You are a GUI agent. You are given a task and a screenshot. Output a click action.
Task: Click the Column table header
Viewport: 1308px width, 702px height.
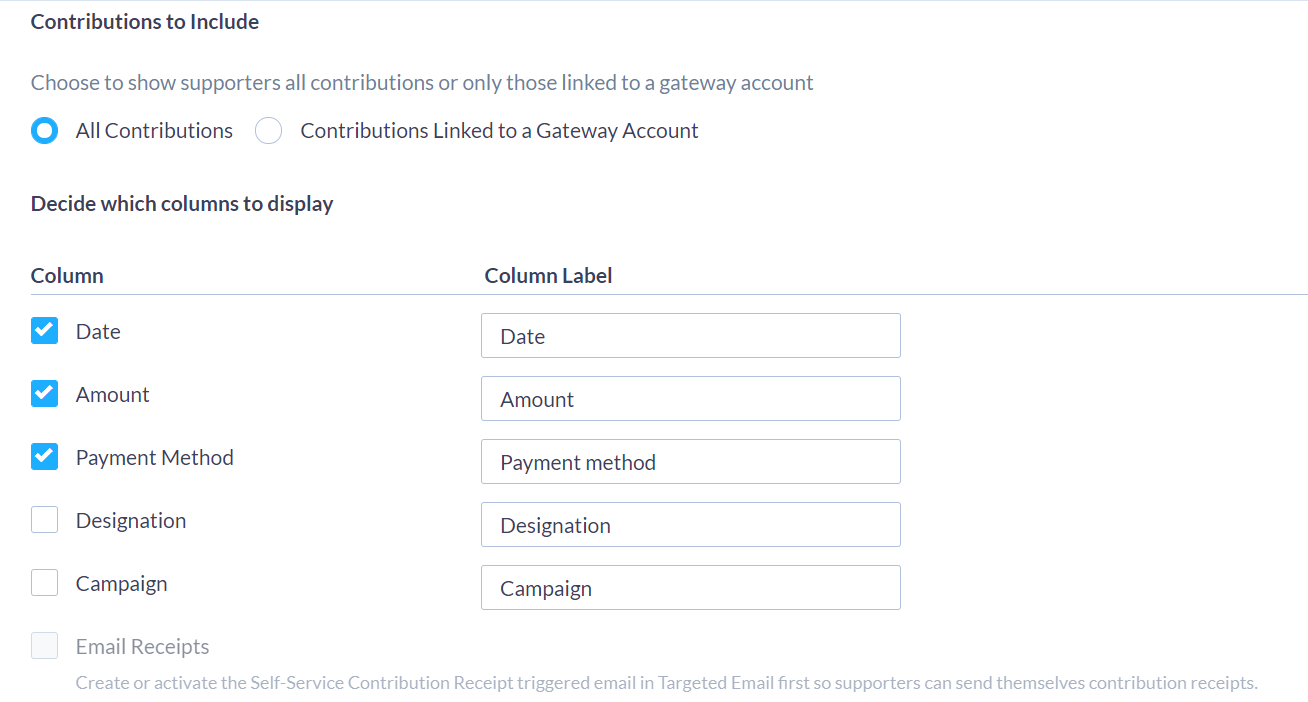[67, 275]
